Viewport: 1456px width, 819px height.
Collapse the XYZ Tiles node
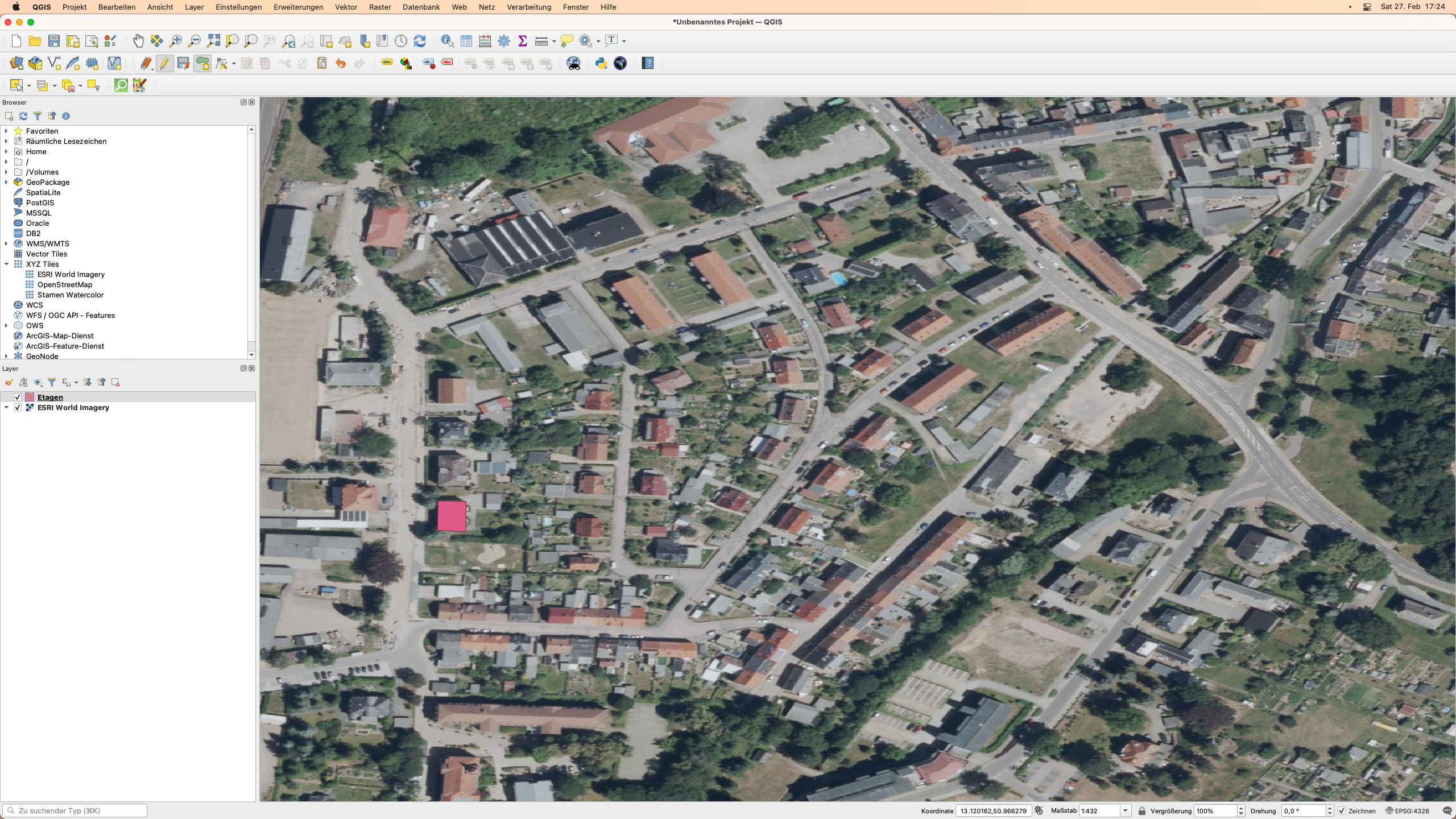6,264
